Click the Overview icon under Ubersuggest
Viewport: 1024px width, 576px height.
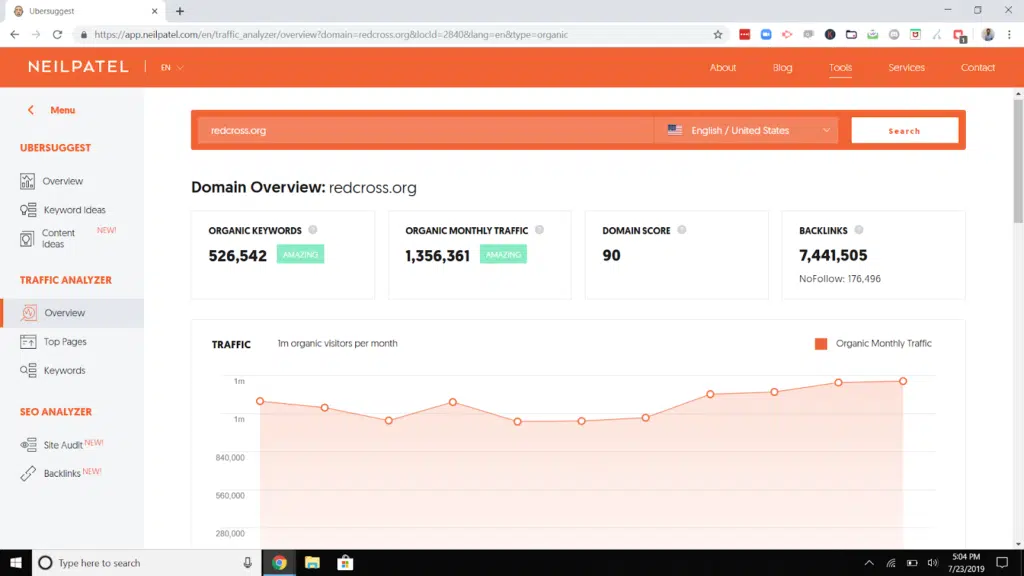coord(27,181)
